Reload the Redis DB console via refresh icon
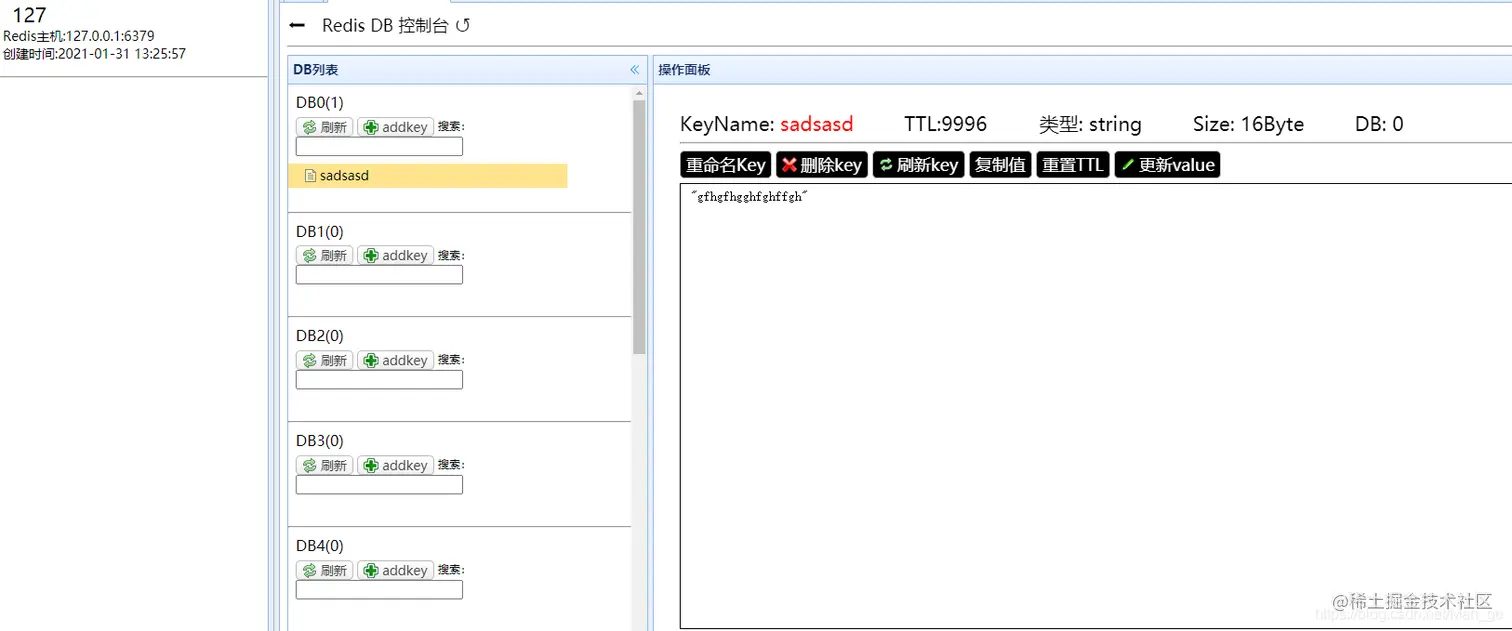This screenshot has width=1512, height=631. coord(463,26)
